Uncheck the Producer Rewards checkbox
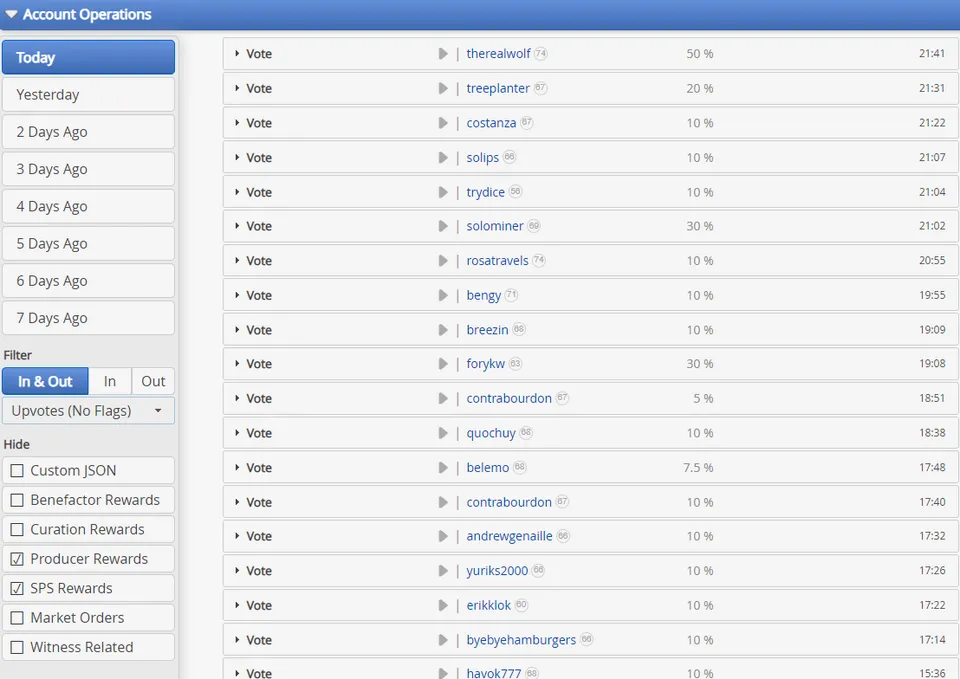960x679 pixels. click(x=17, y=560)
